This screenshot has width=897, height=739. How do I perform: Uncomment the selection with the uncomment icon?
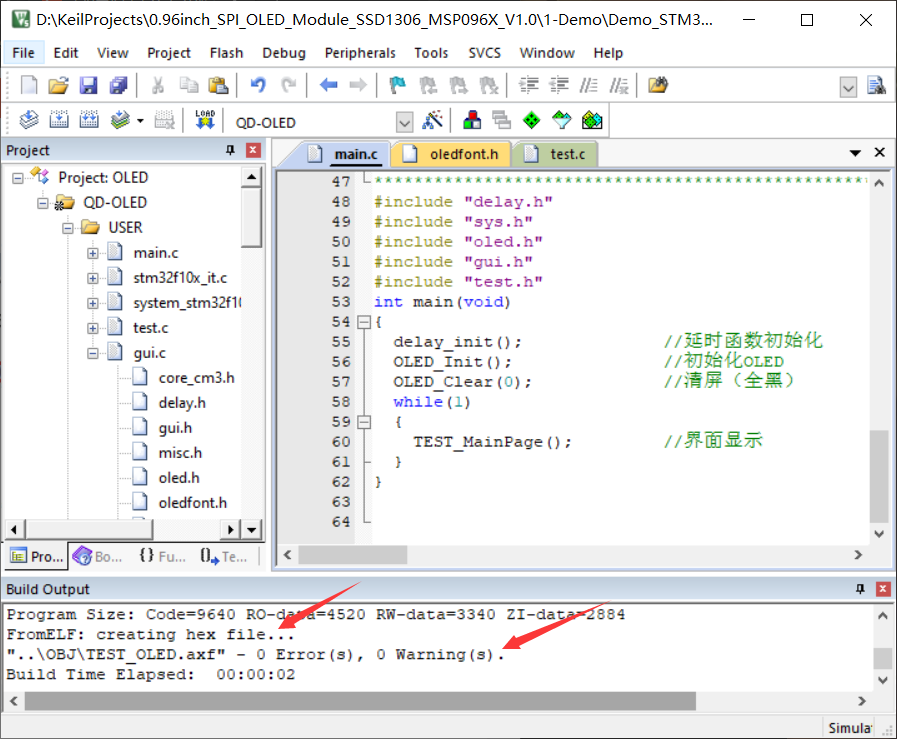click(619, 85)
